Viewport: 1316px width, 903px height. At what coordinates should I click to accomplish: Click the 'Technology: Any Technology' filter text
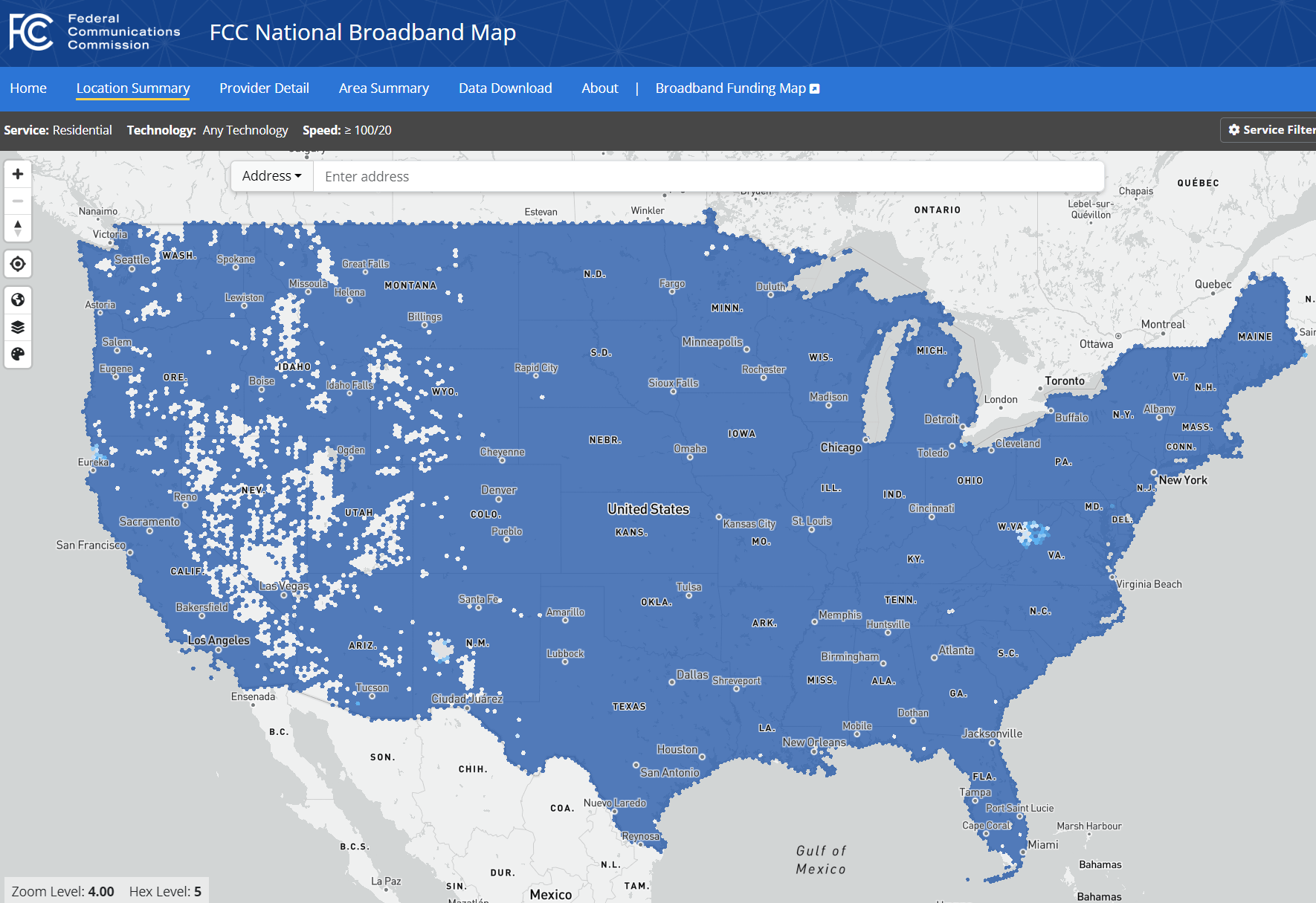point(207,130)
